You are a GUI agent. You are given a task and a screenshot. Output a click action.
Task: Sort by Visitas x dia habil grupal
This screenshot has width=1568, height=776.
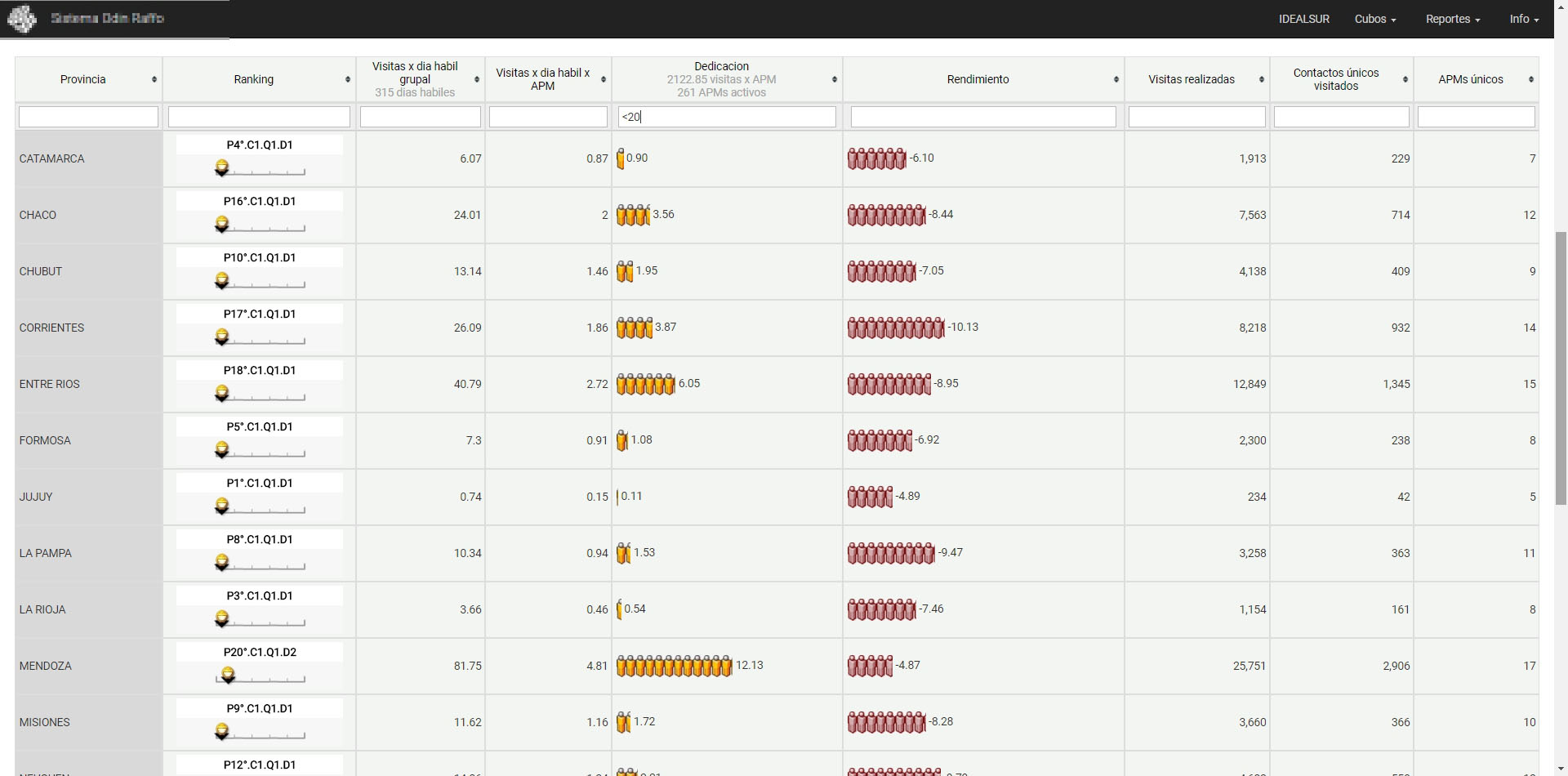pos(421,79)
